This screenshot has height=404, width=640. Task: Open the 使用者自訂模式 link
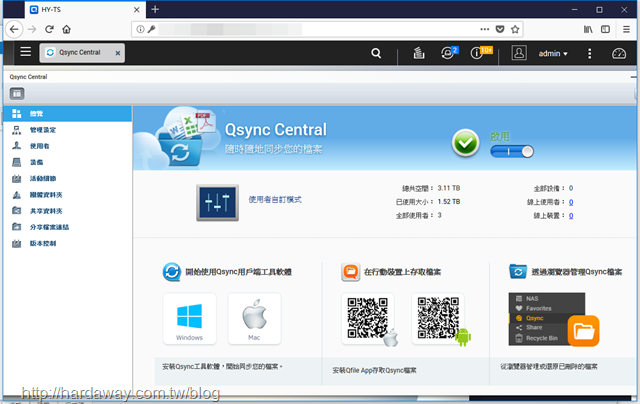pyautogui.click(x=275, y=200)
